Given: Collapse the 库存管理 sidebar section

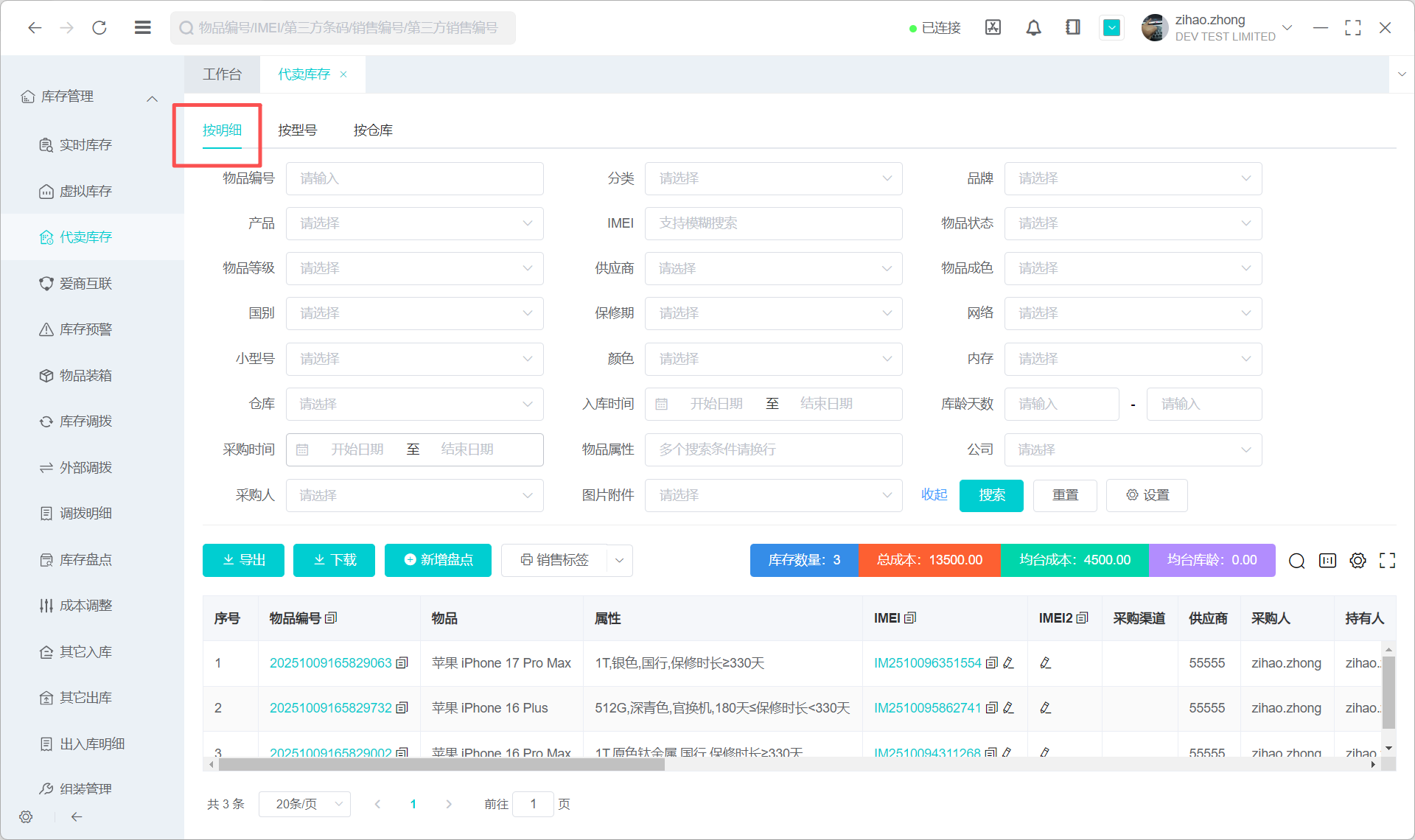Looking at the screenshot, I should coord(152,97).
